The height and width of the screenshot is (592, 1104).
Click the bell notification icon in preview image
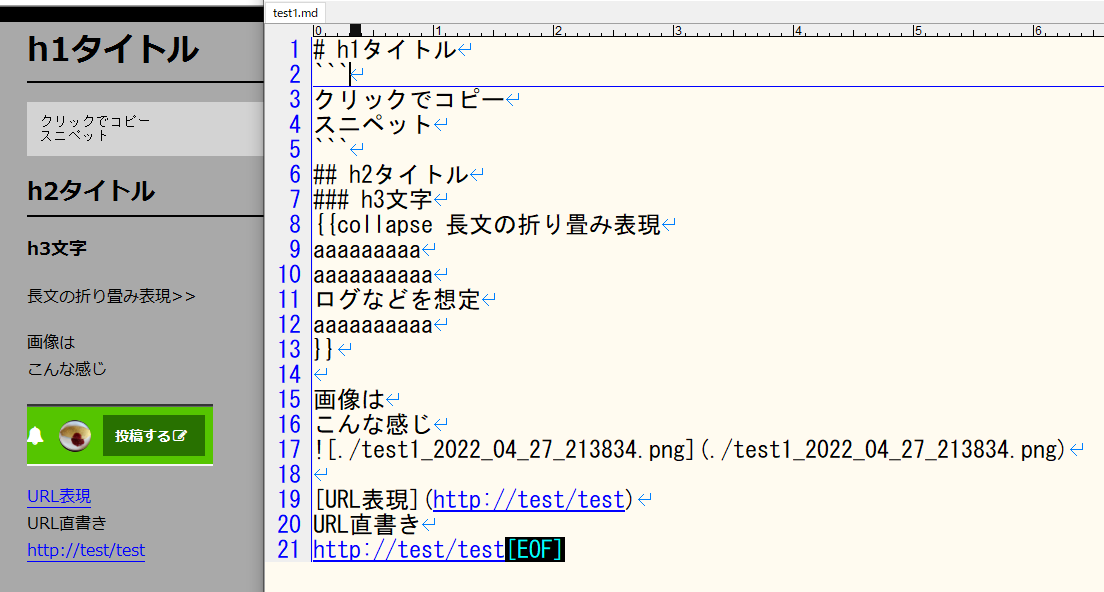(35, 436)
